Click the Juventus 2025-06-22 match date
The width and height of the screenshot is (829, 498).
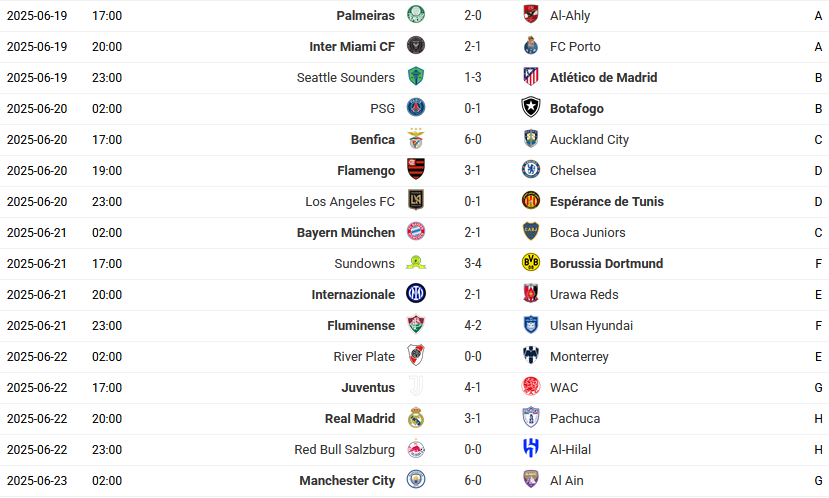[x=37, y=388]
